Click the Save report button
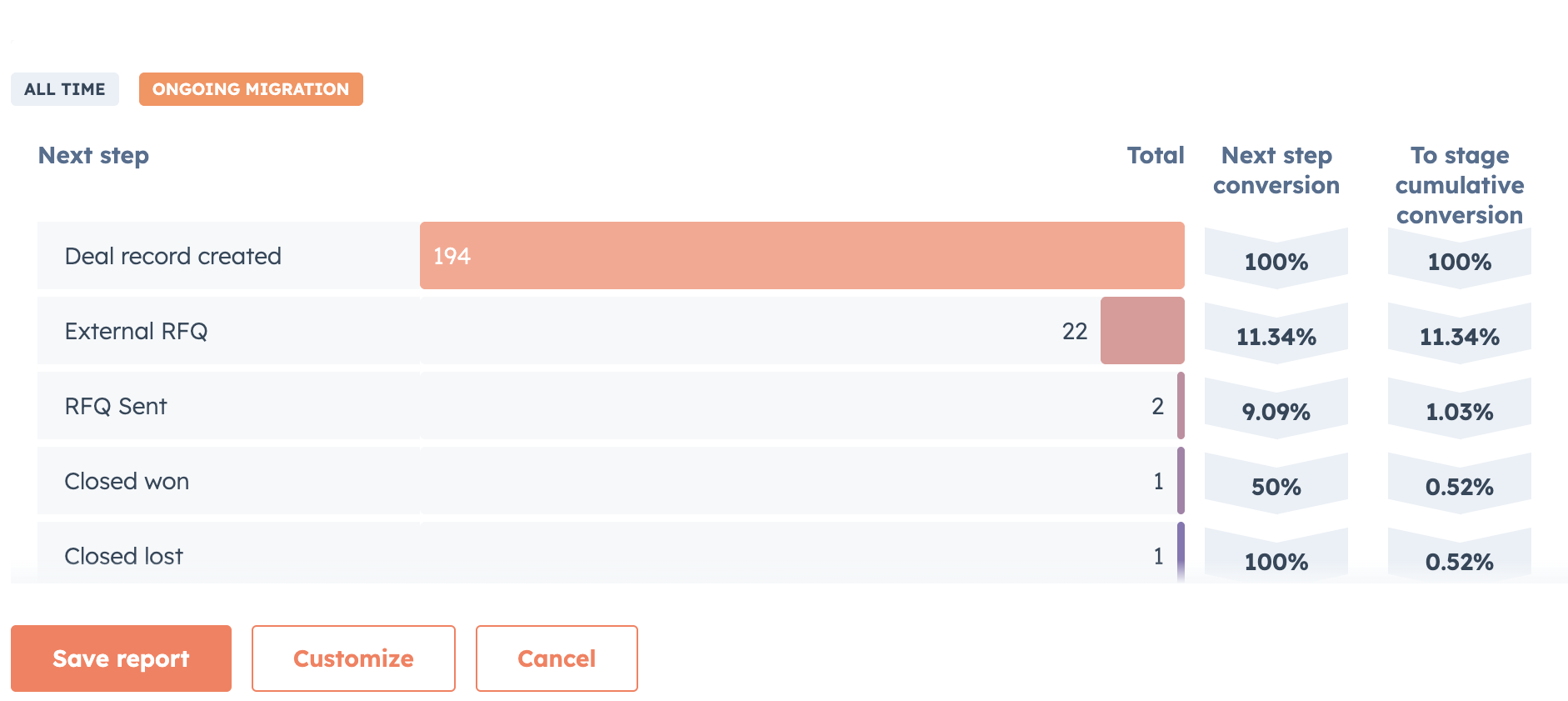This screenshot has width=1568, height=701. [121, 658]
